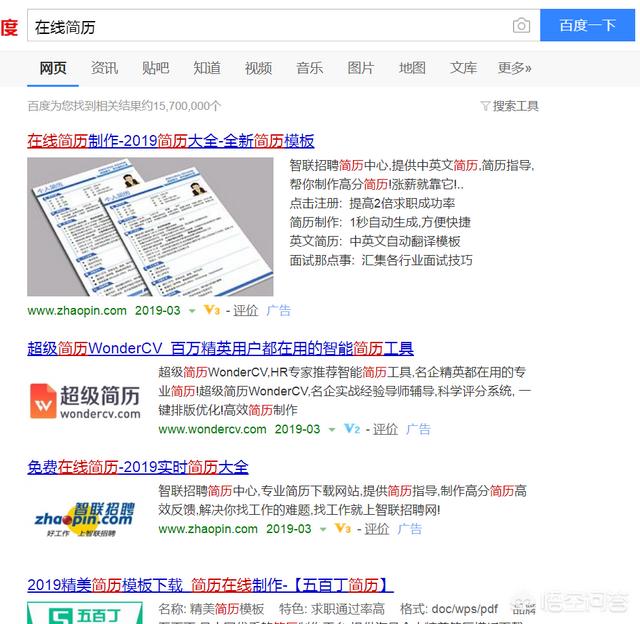Click the V3 badge on third result

click(x=343, y=529)
